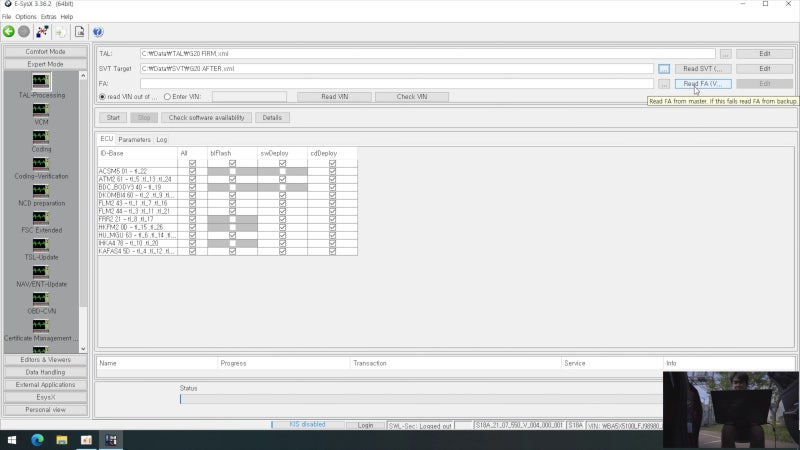Click the green back arrow toolbar icon
The width and height of the screenshot is (800, 450).
(9, 32)
